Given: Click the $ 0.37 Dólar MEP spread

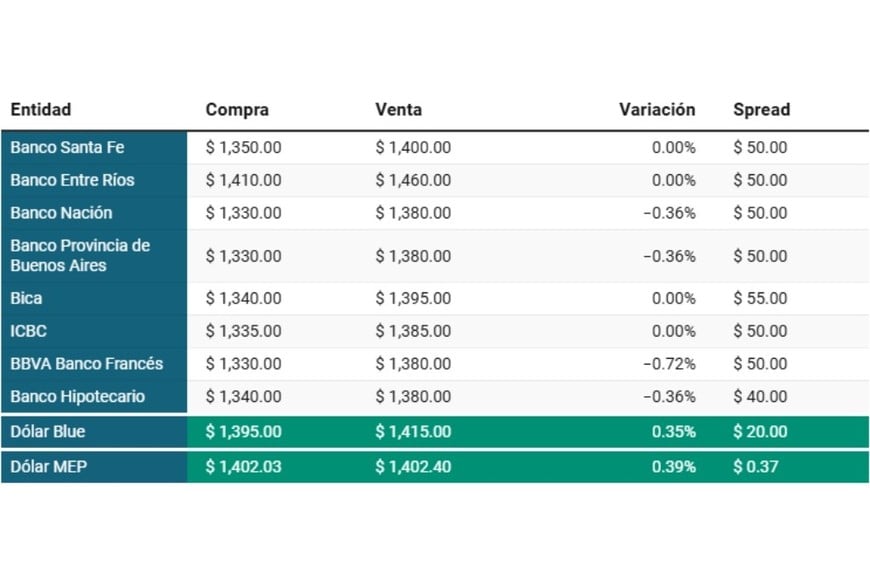Looking at the screenshot, I should [x=756, y=467].
